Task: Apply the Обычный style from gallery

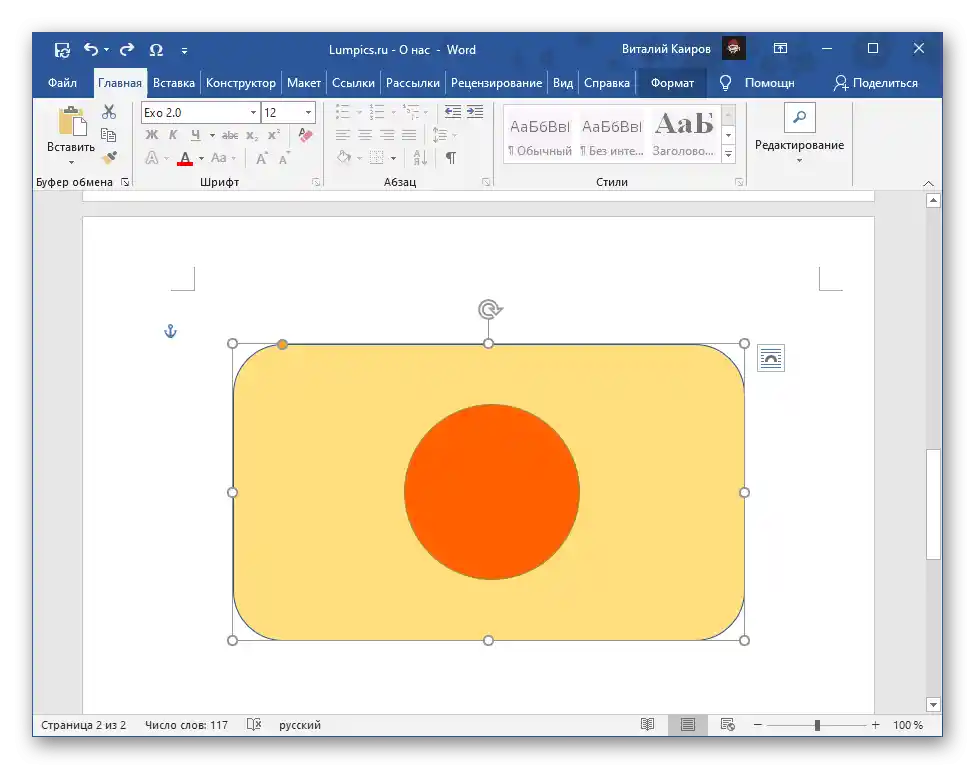Action: click(x=540, y=136)
